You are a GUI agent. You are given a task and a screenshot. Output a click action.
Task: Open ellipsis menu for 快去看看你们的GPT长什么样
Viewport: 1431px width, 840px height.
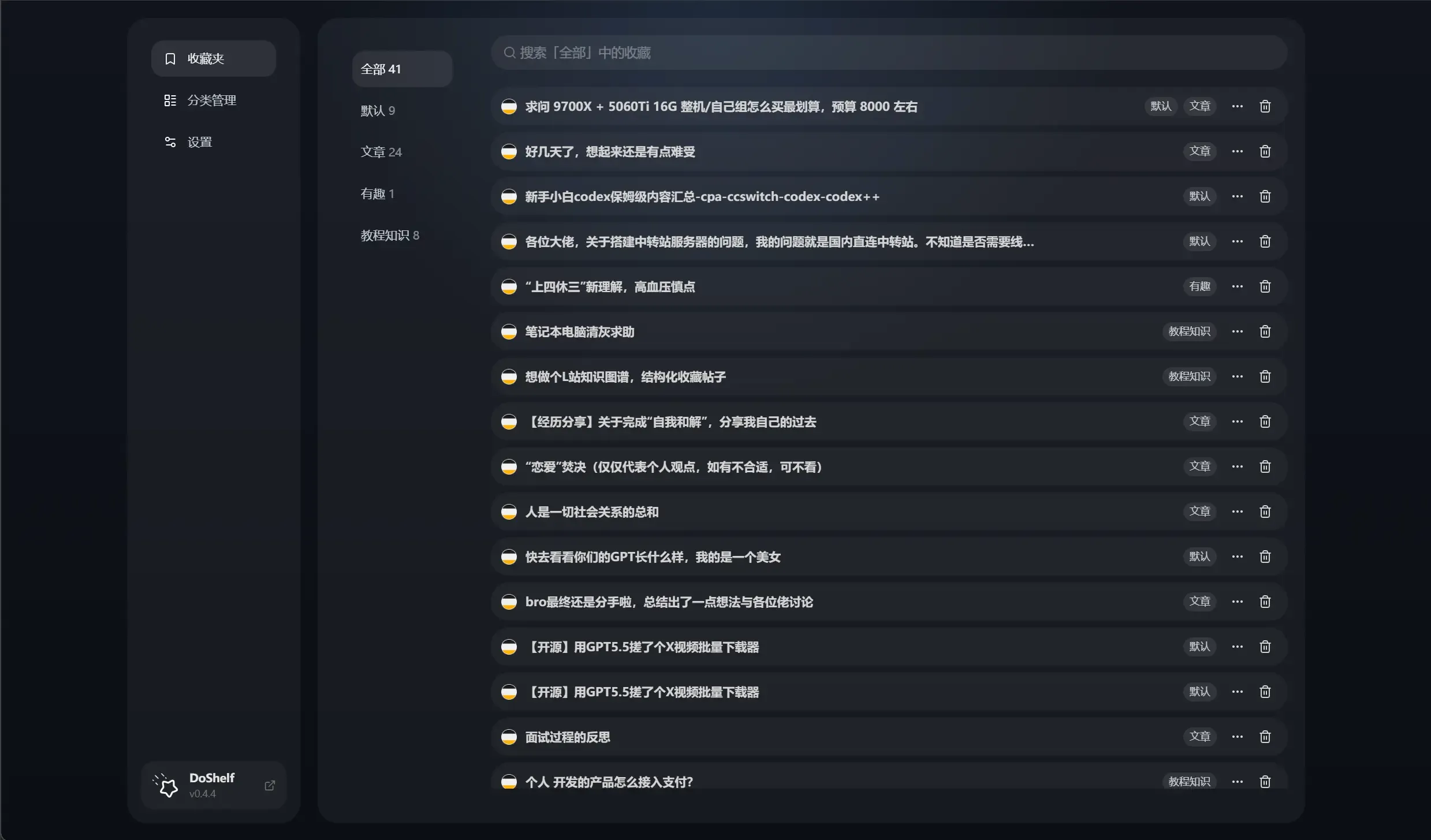point(1237,557)
